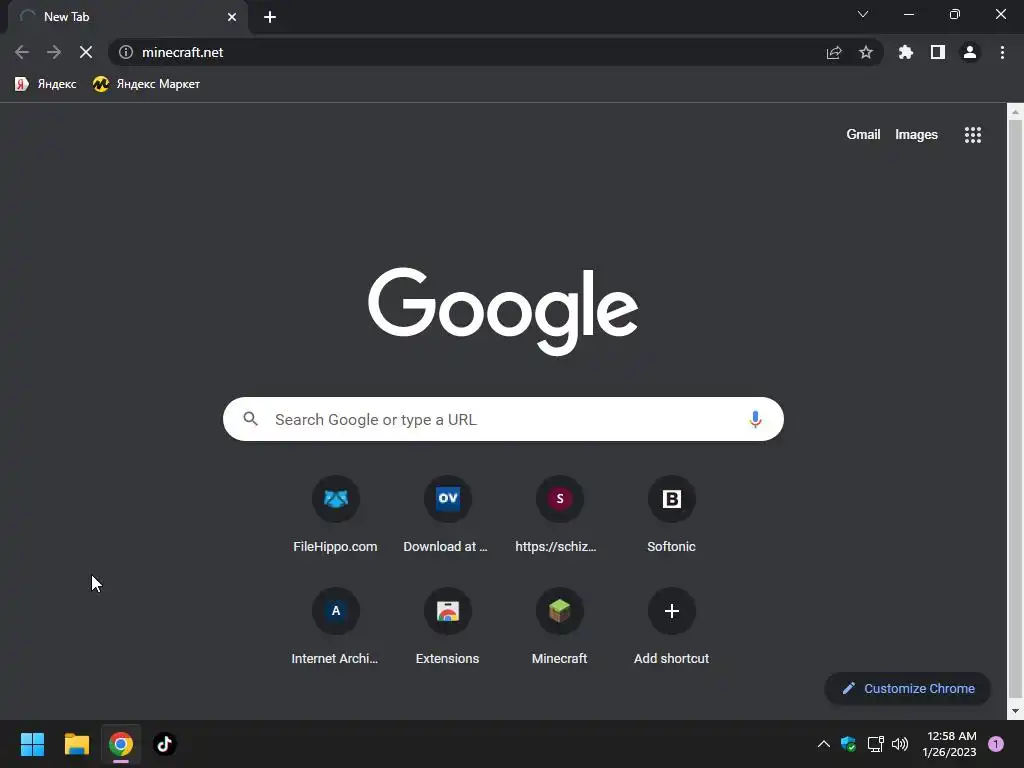Open the Internet Archive shortcut
The image size is (1024, 768).
click(335, 627)
